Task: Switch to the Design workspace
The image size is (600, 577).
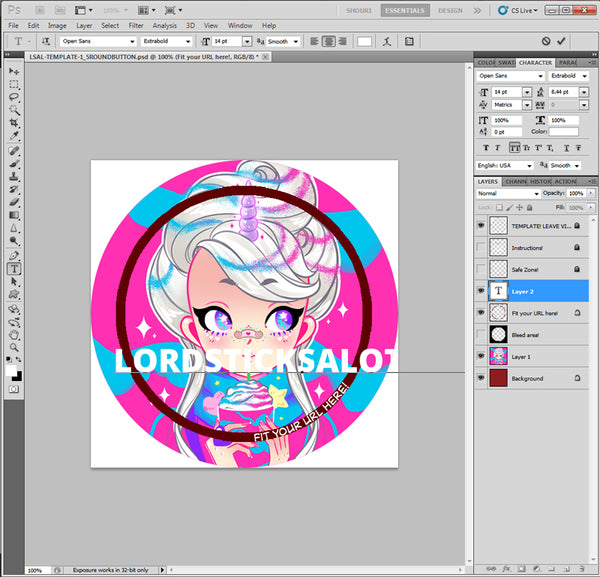Action: coord(451,10)
